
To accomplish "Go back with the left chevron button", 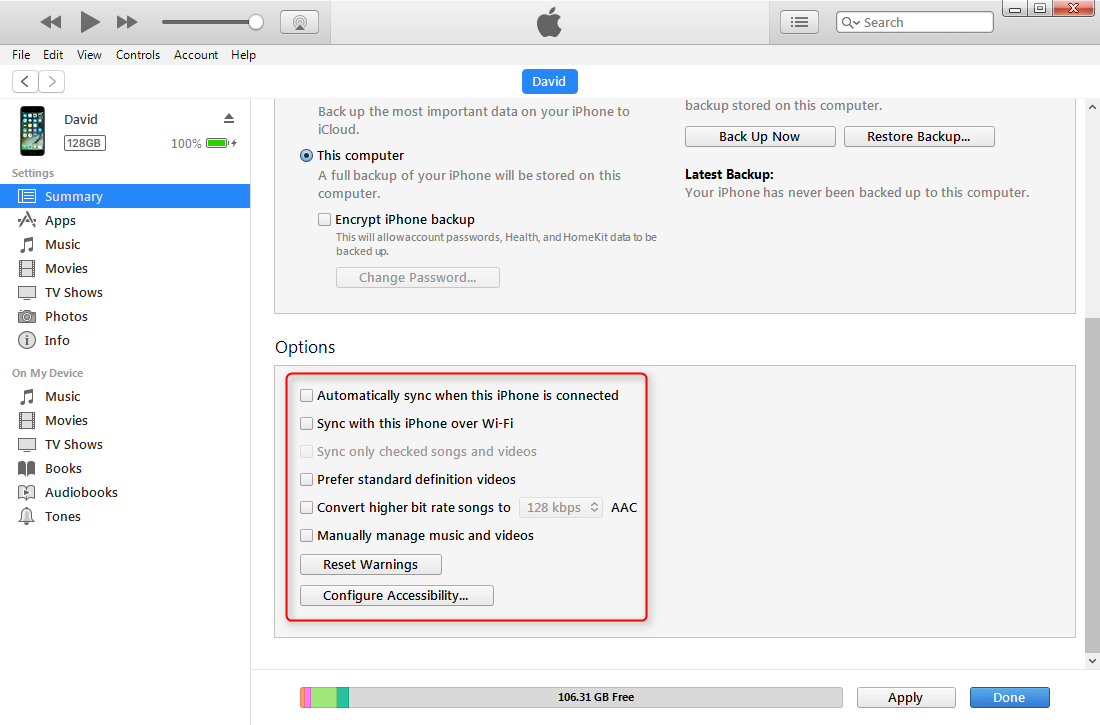I will click(x=25, y=82).
